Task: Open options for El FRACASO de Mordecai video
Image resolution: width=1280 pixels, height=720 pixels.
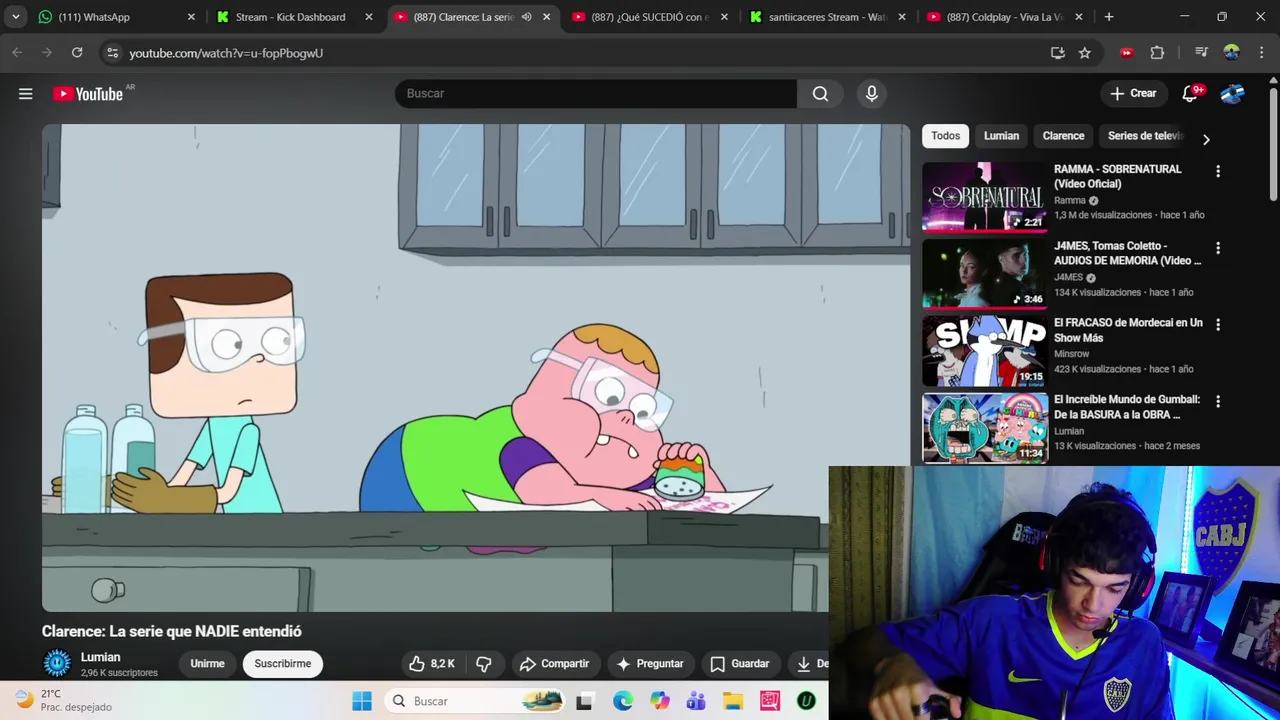Action: [1218, 325]
